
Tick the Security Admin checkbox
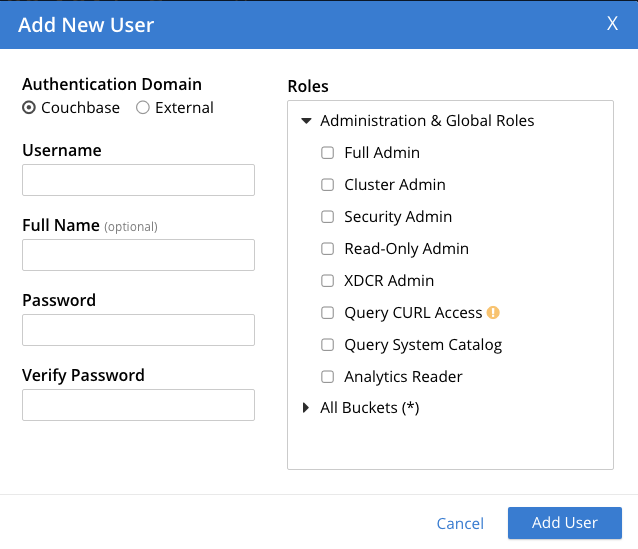click(327, 217)
